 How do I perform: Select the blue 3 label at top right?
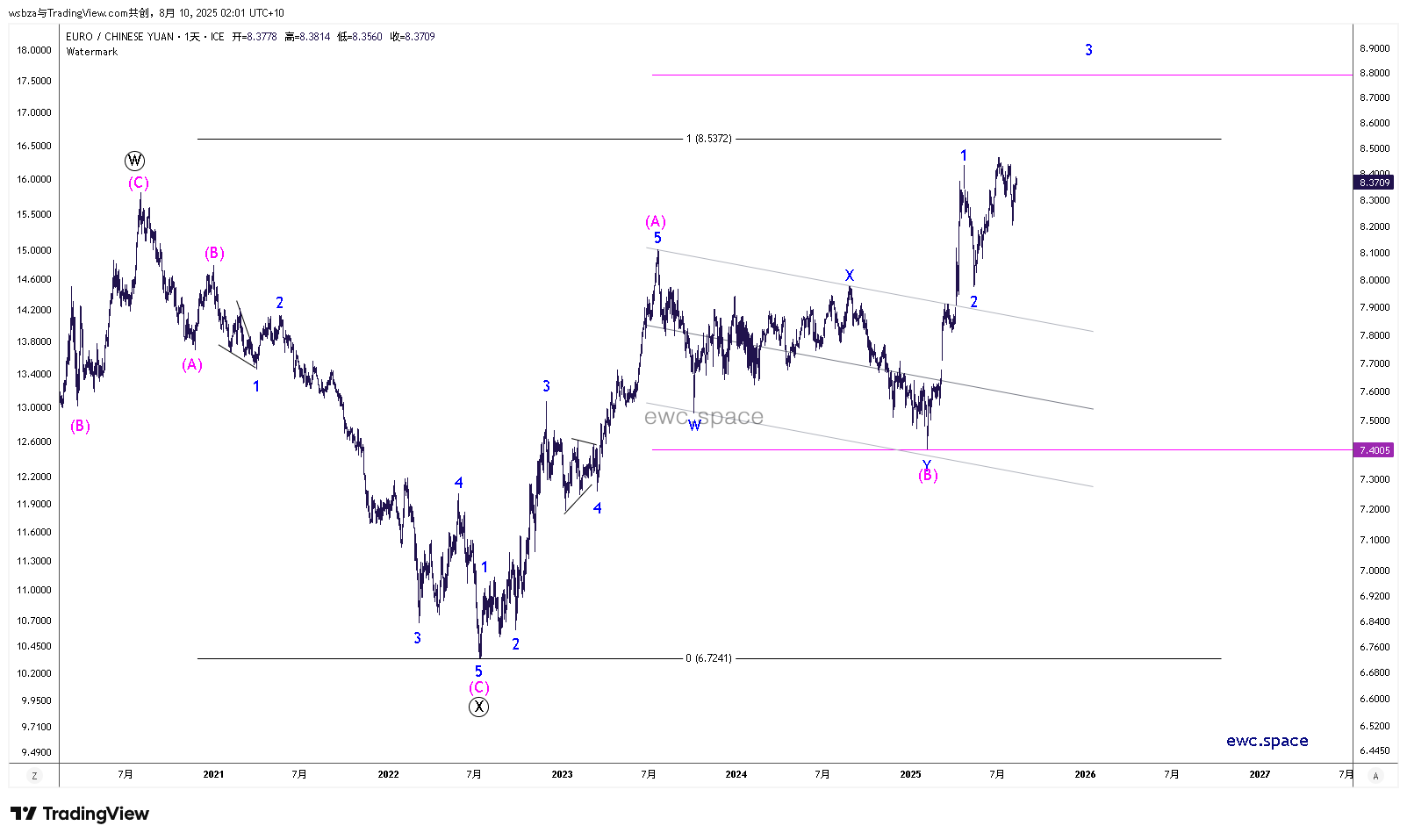click(1088, 50)
